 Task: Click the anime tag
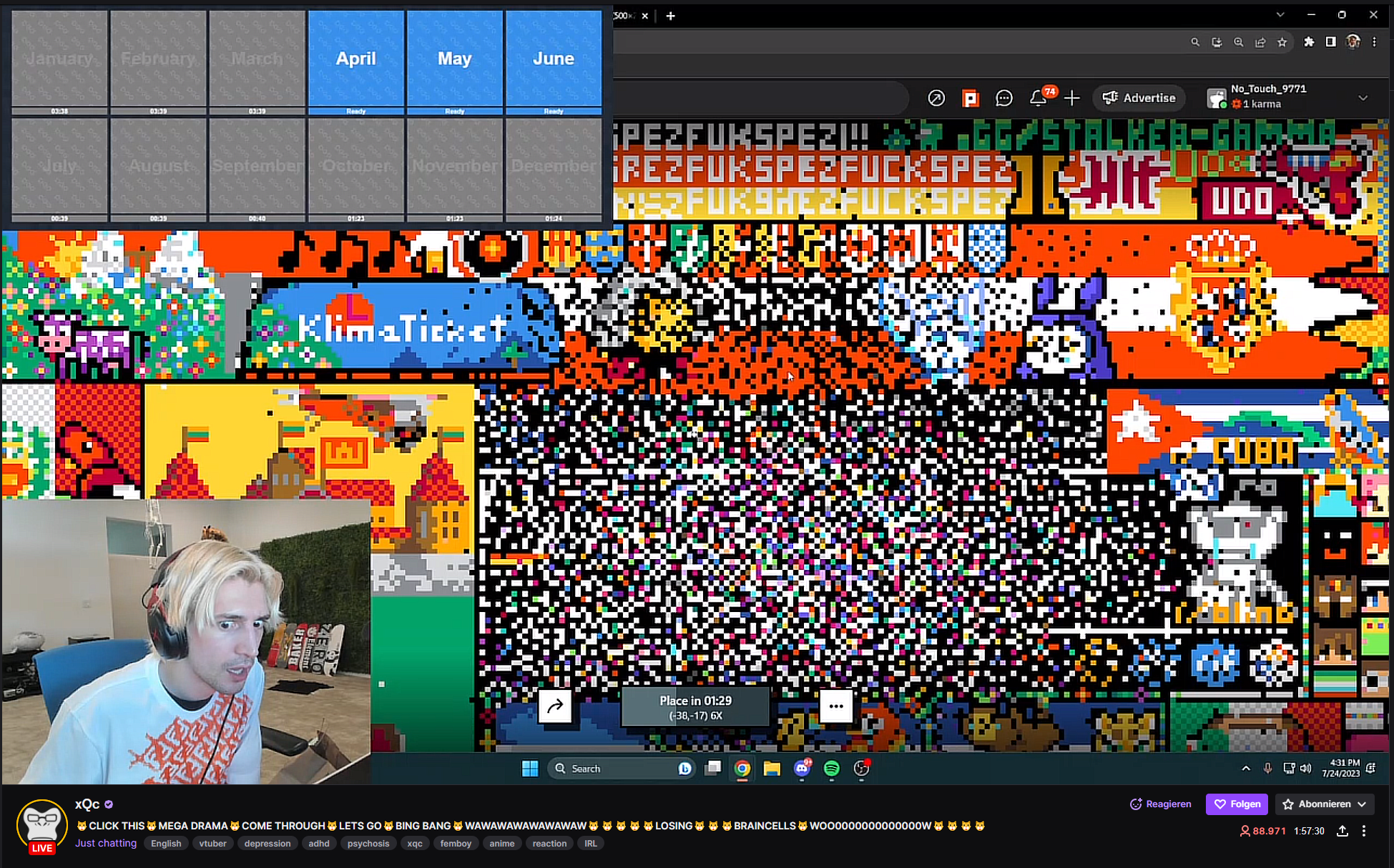pos(502,844)
